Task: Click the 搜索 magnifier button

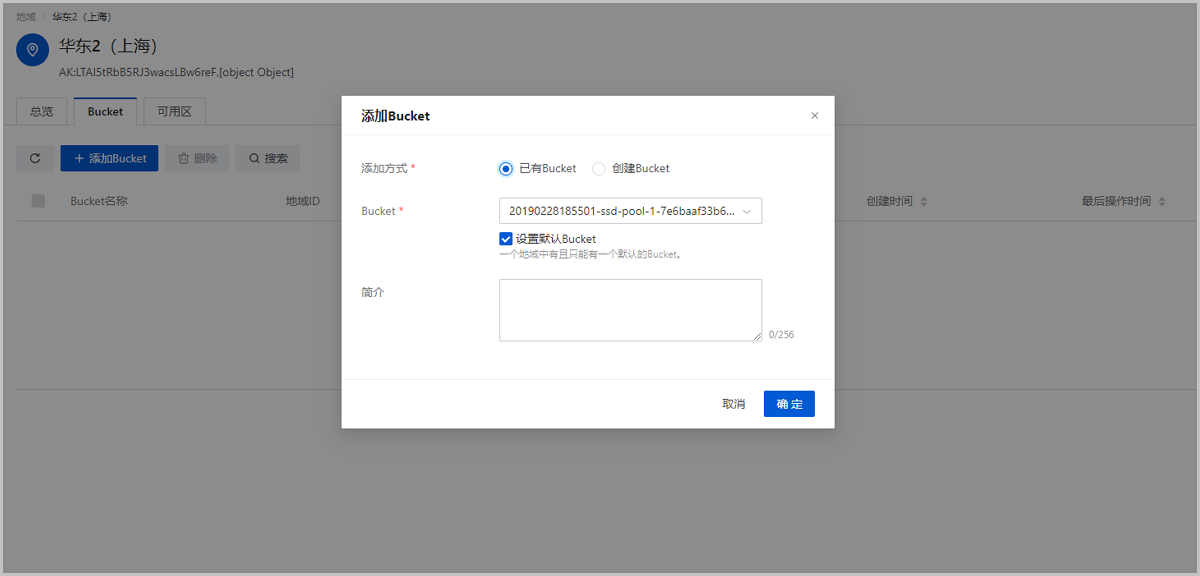Action: click(268, 158)
